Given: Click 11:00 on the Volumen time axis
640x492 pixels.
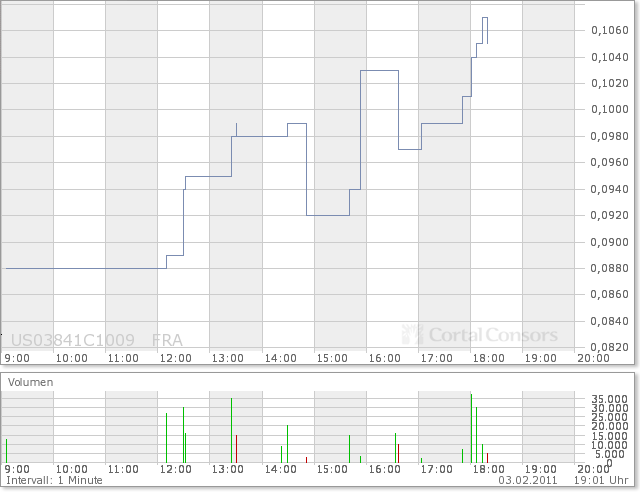Looking at the screenshot, I should point(123,470).
